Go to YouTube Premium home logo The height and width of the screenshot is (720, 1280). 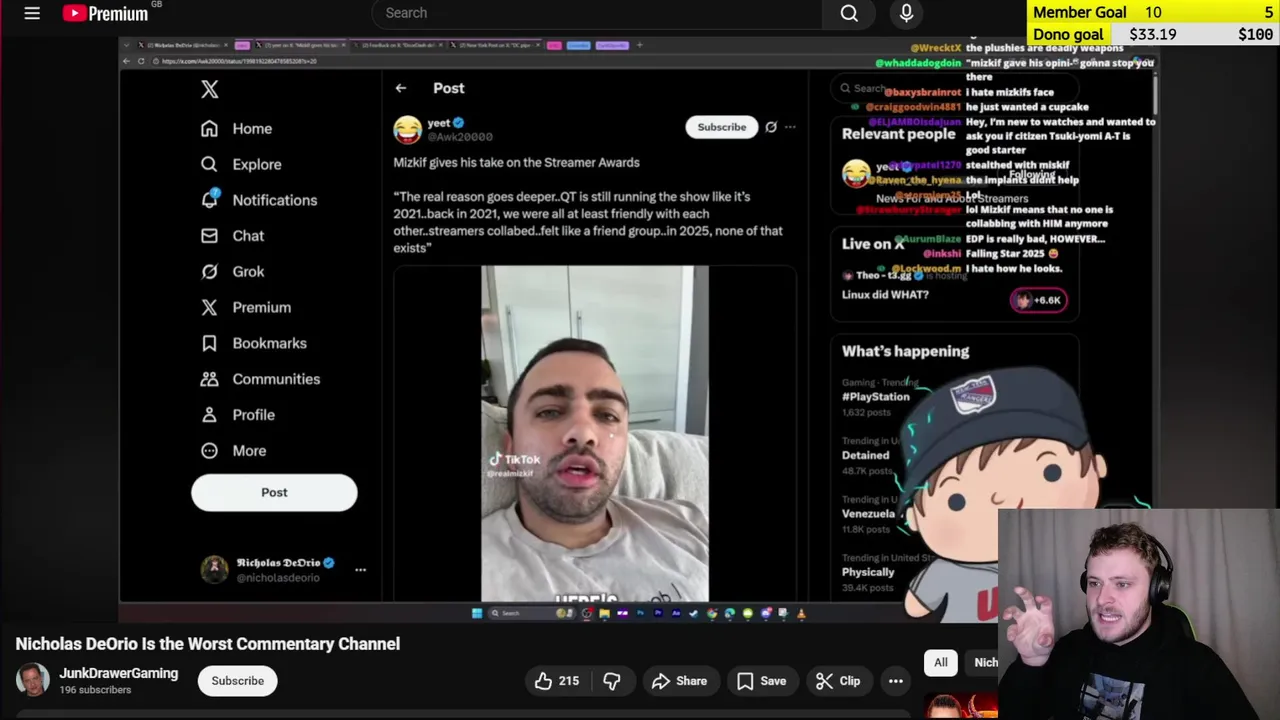coord(105,13)
